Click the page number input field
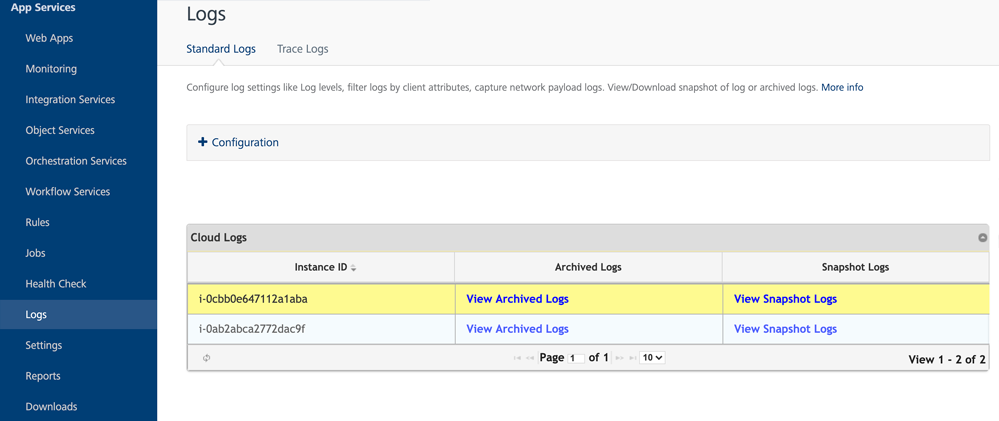Image resolution: width=999 pixels, height=421 pixels. click(x=576, y=358)
